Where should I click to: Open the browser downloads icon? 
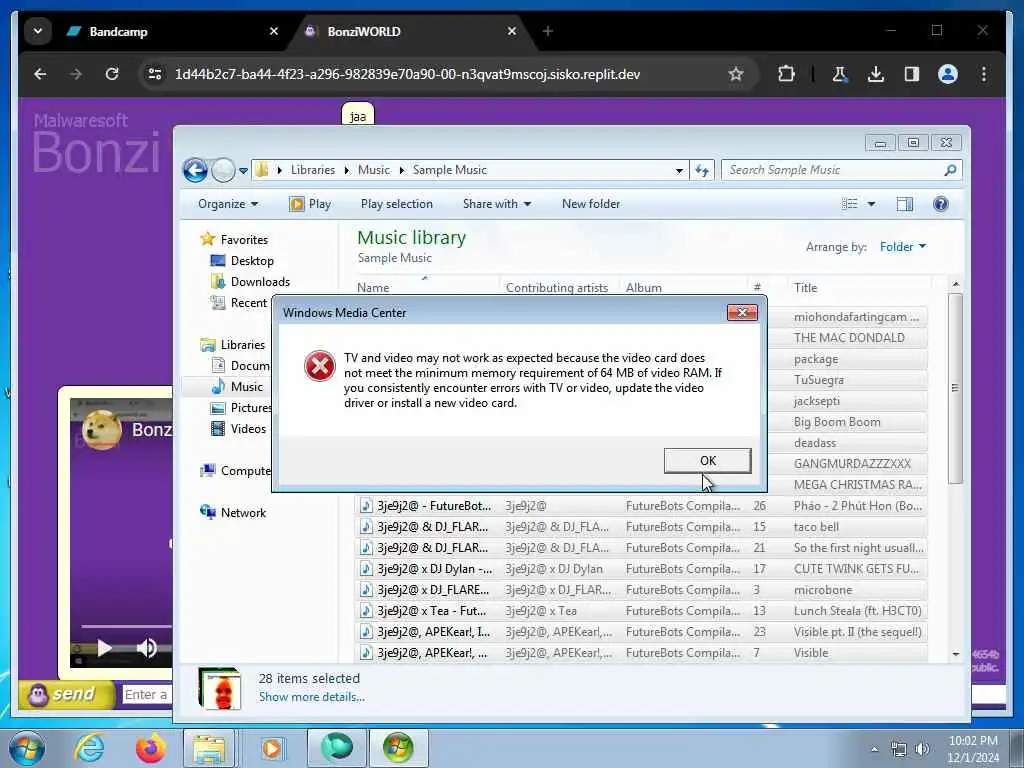(876, 74)
